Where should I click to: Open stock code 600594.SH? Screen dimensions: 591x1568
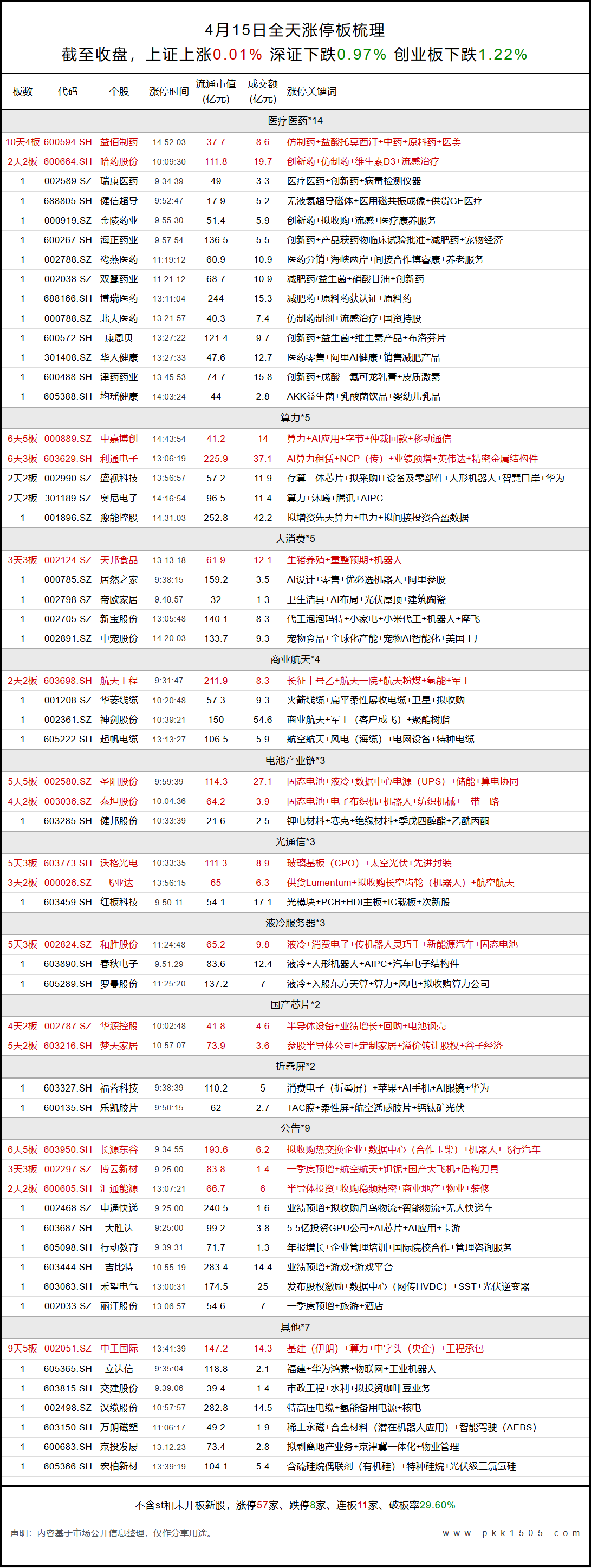[68, 142]
